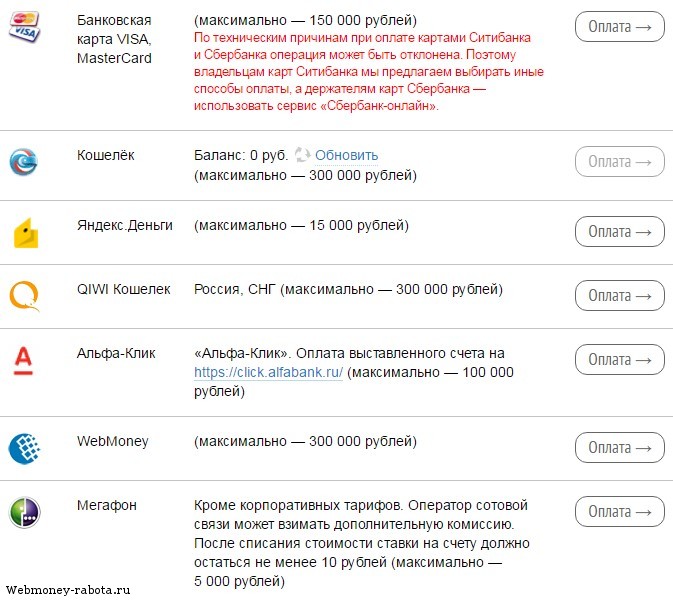Click the refresh arrows icon beside Обновить
This screenshot has height=601, width=673.
click(302, 155)
